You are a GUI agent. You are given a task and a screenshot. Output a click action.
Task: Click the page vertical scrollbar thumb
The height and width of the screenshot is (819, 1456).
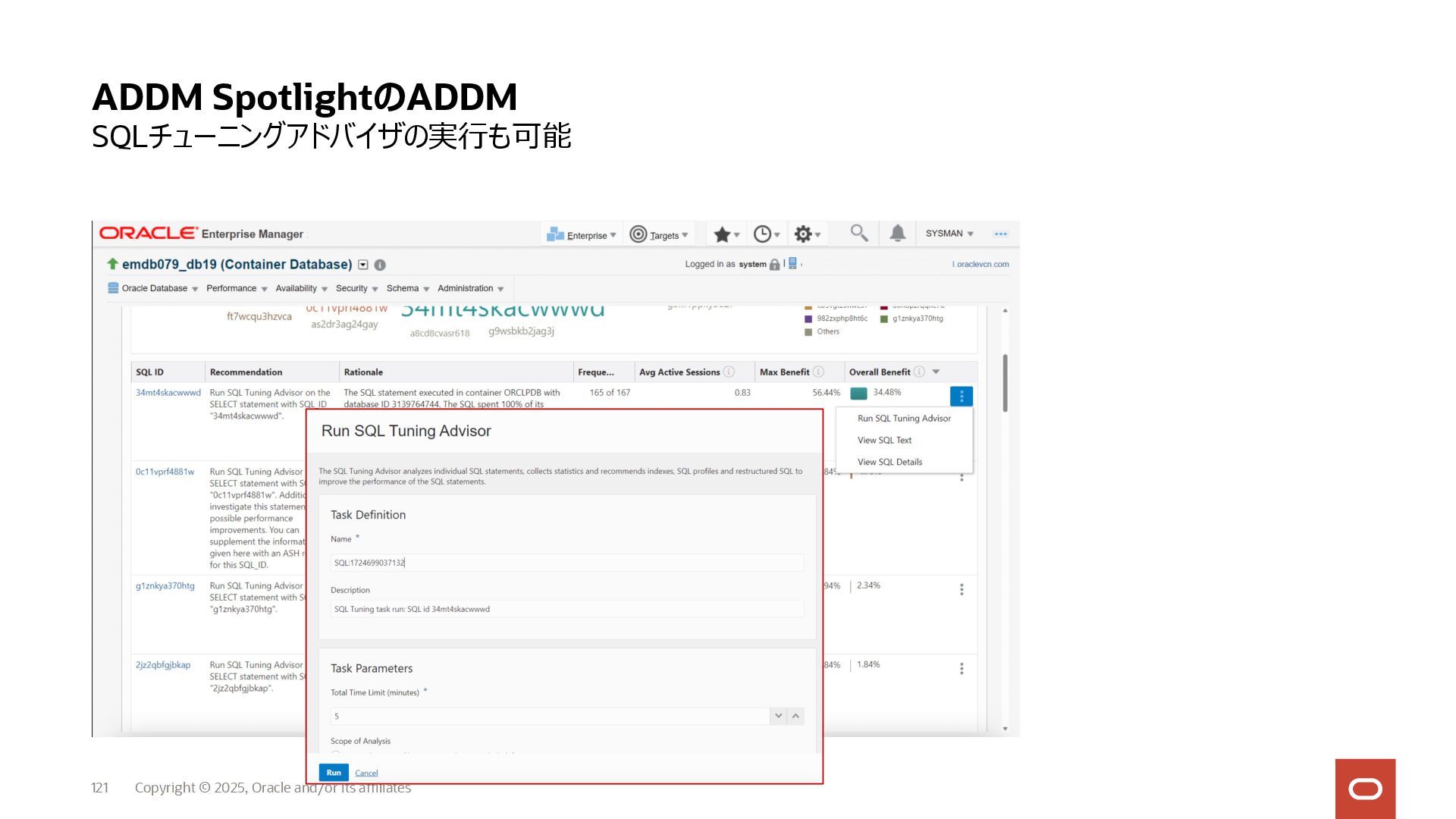pos(1005,383)
